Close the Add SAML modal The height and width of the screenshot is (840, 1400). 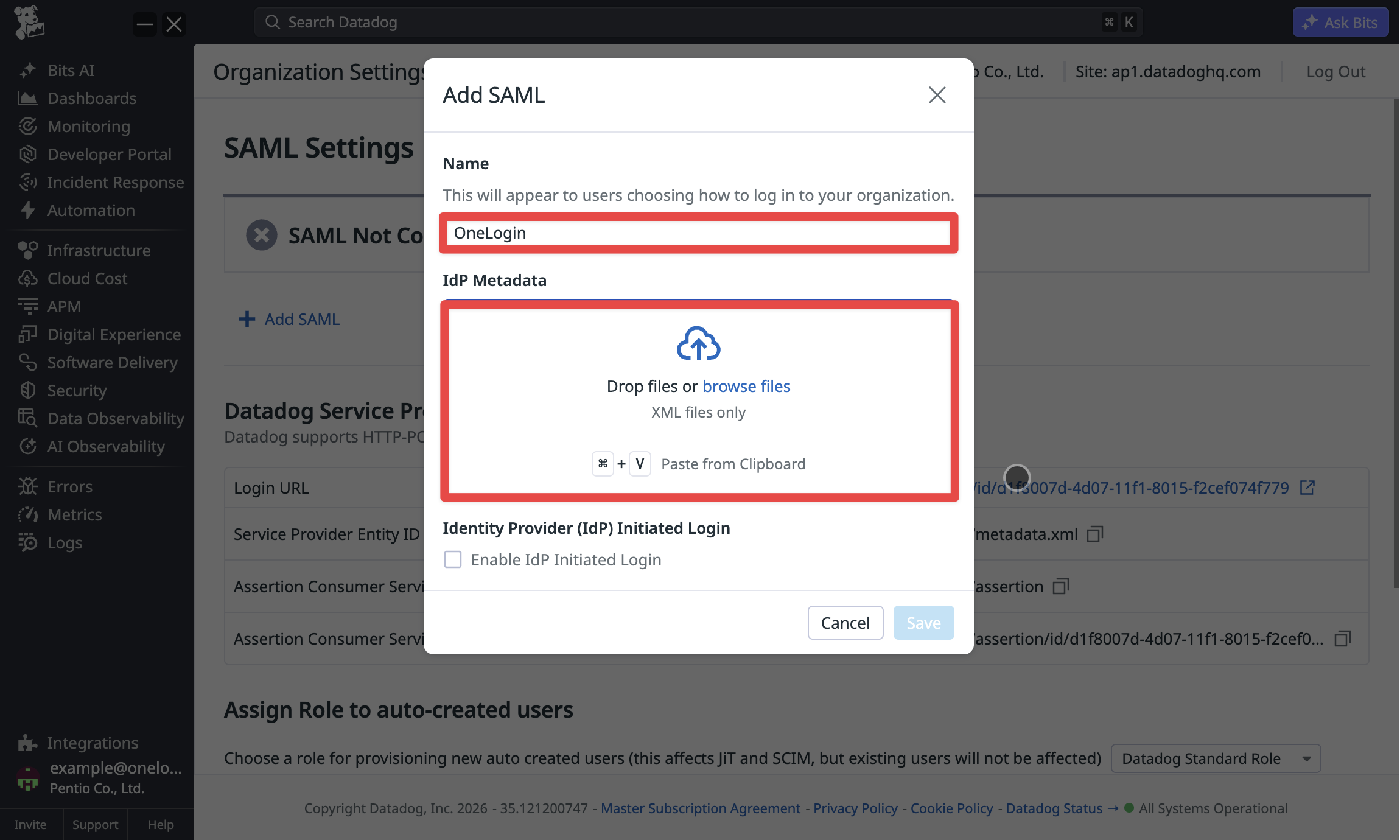tap(937, 95)
